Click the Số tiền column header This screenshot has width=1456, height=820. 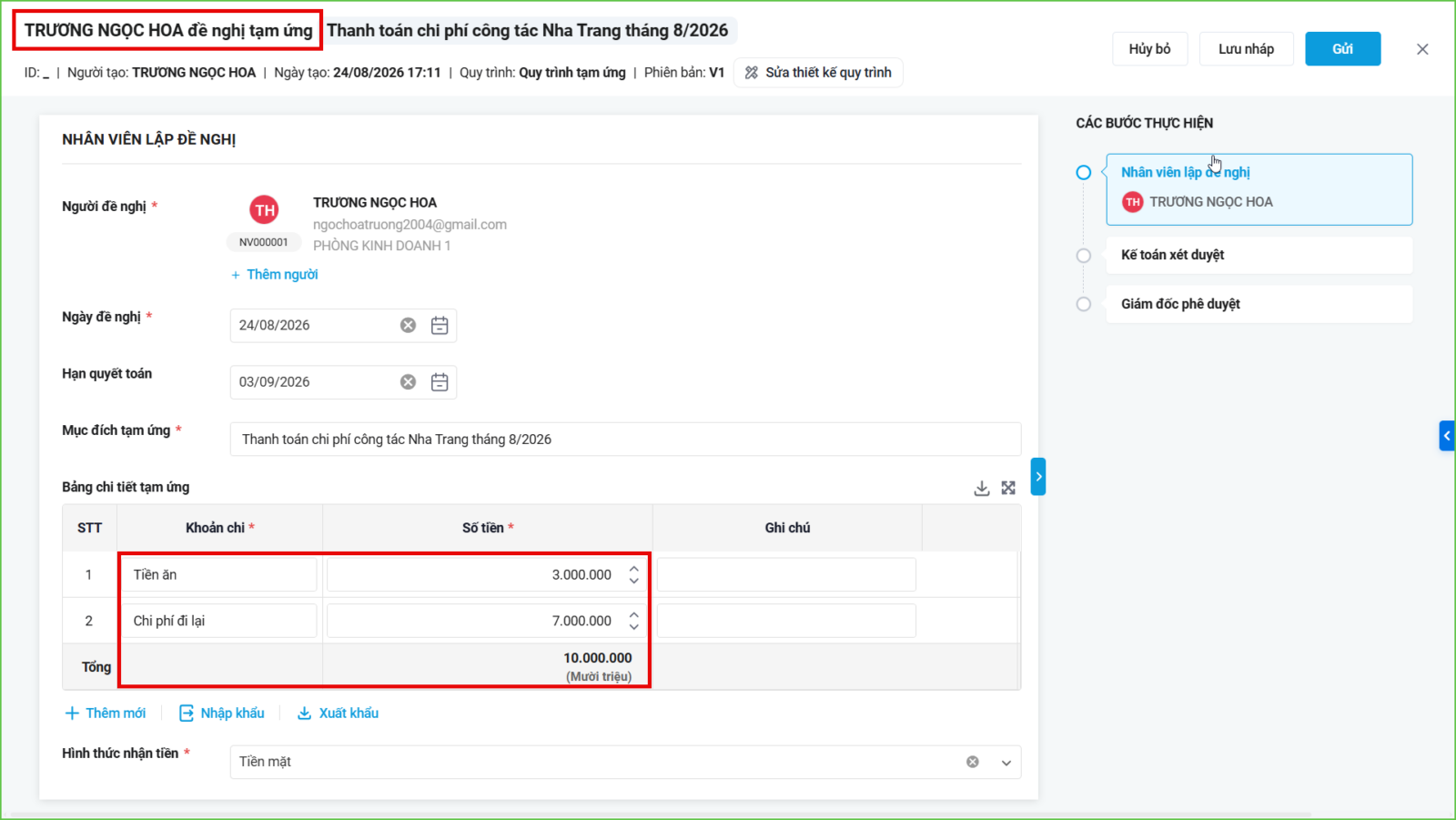pyautogui.click(x=488, y=528)
